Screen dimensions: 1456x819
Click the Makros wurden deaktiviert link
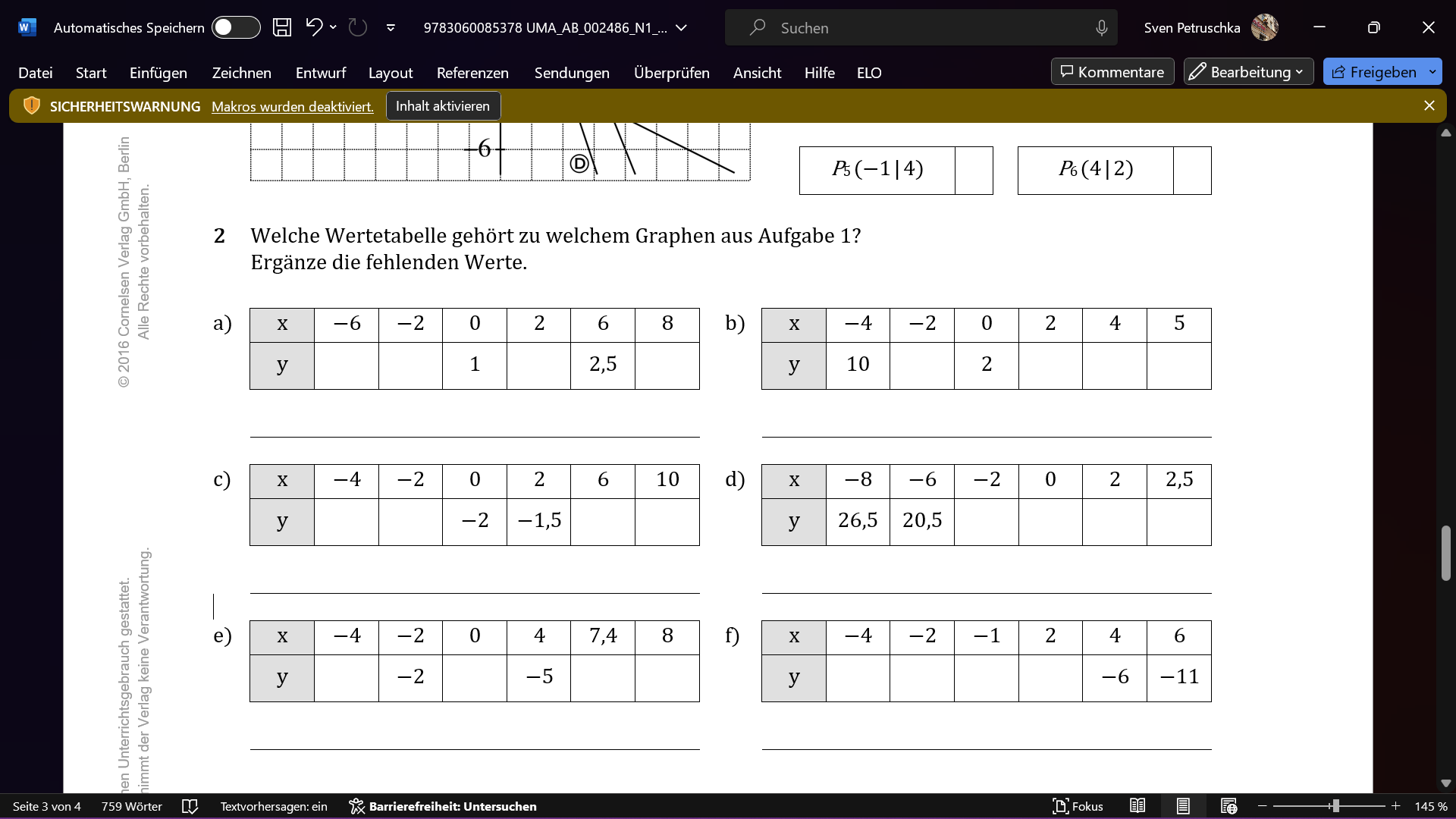(x=293, y=107)
